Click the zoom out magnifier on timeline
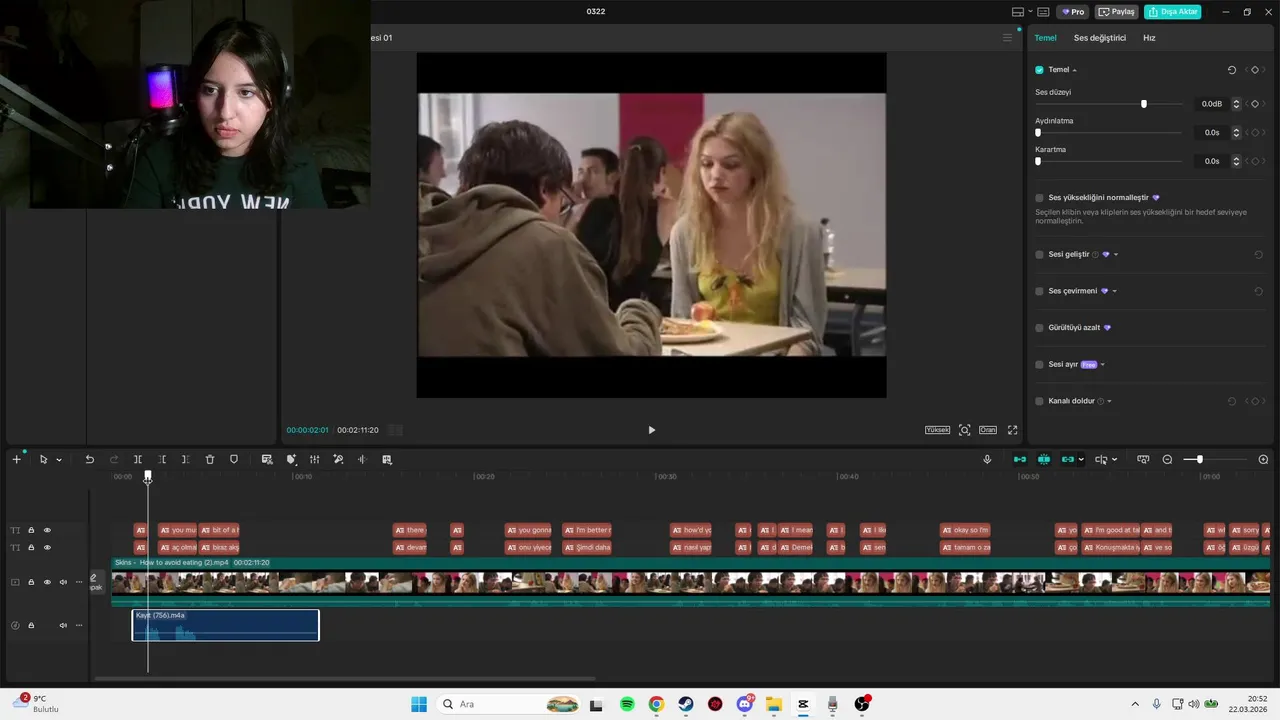 pyautogui.click(x=1167, y=460)
